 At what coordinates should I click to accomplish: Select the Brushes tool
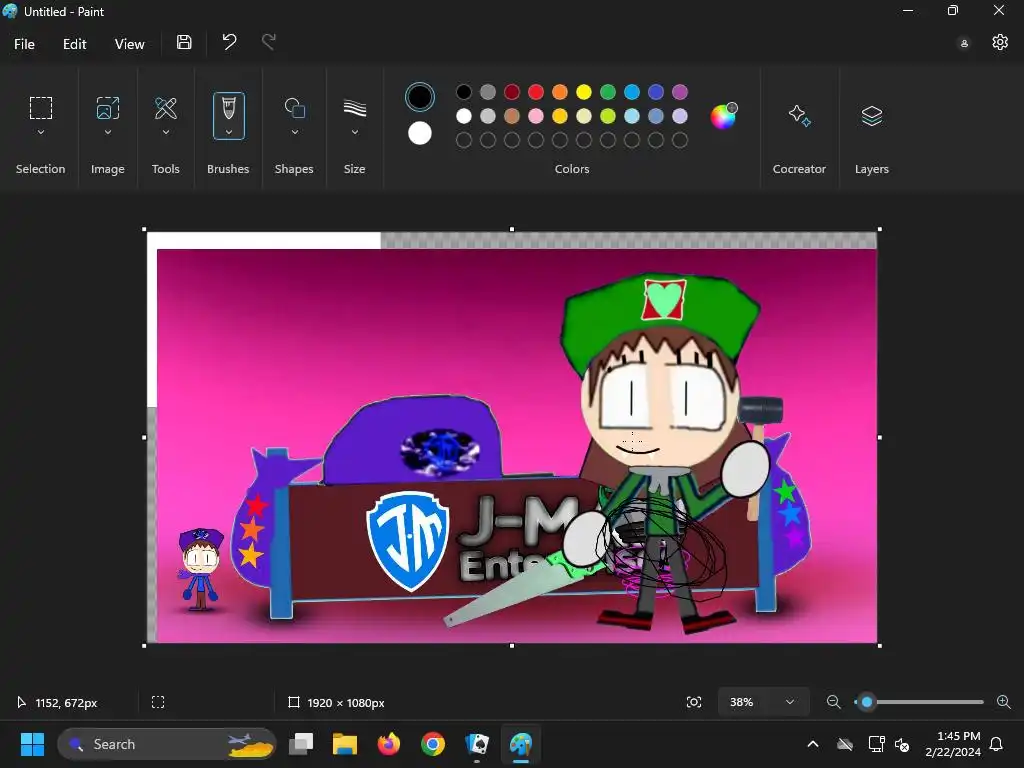pyautogui.click(x=229, y=116)
